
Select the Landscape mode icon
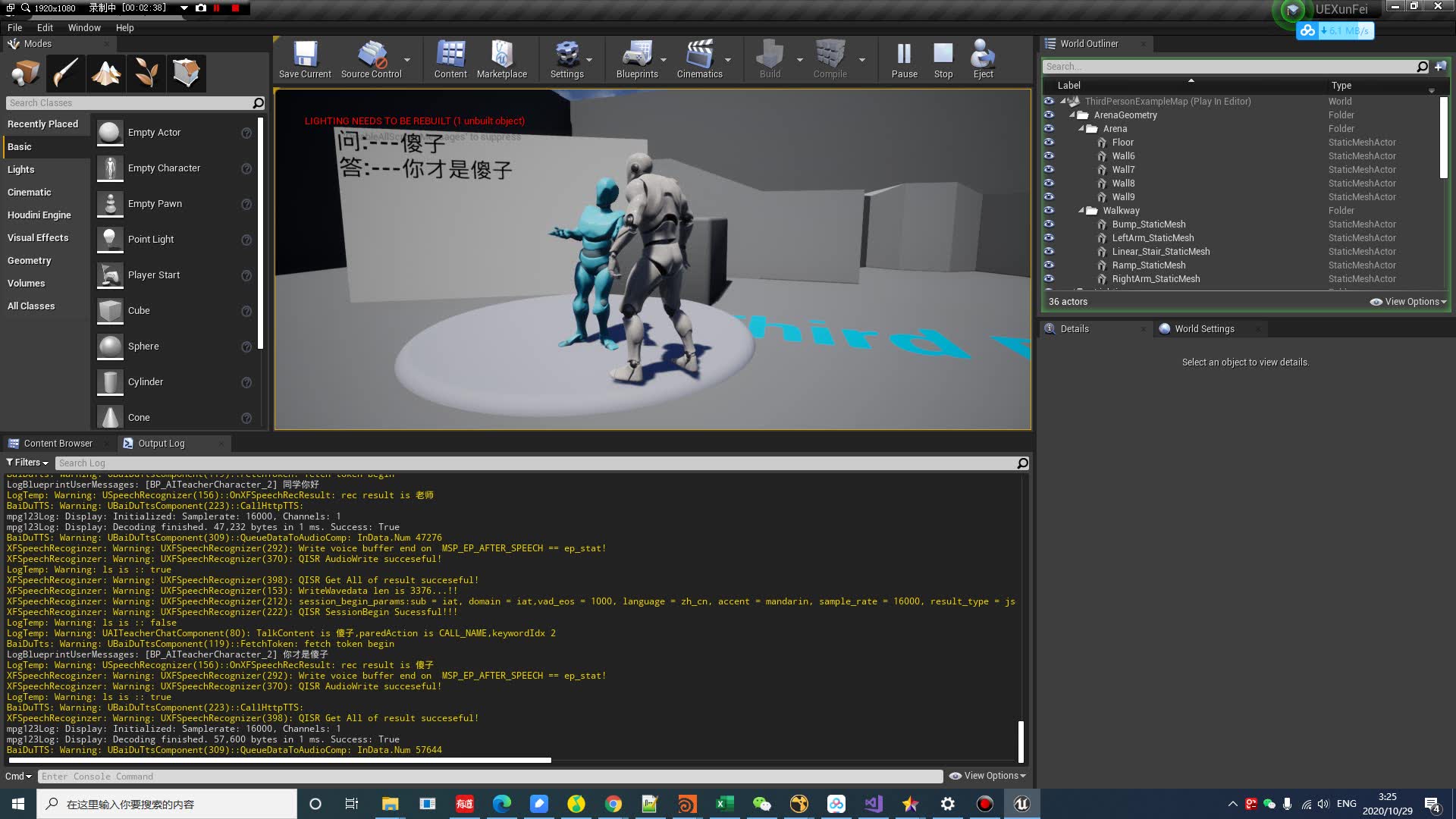point(105,74)
